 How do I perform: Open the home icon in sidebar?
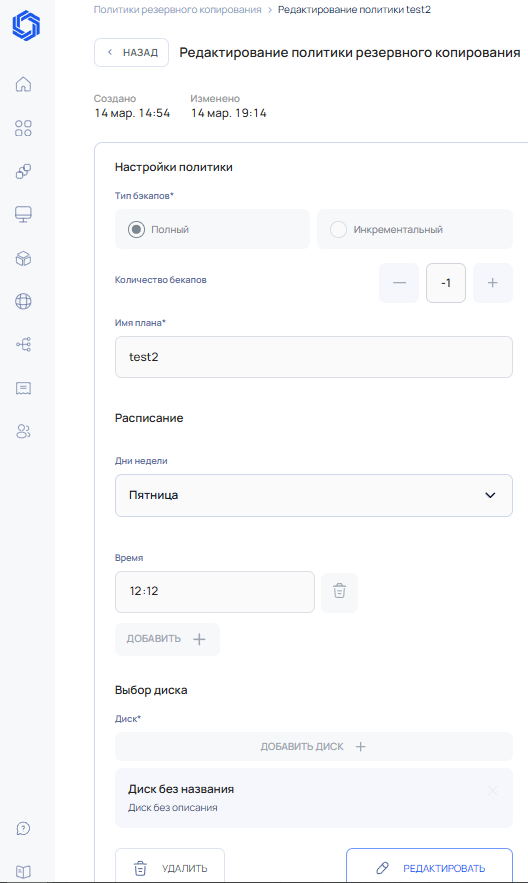[x=23, y=84]
